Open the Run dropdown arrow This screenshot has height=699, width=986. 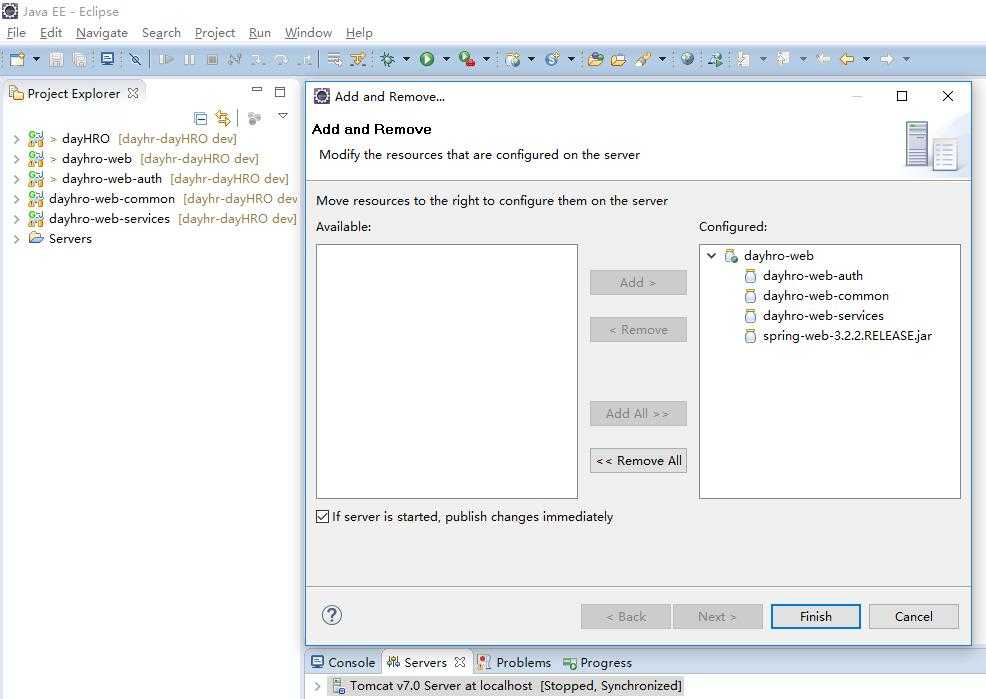[x=446, y=59]
